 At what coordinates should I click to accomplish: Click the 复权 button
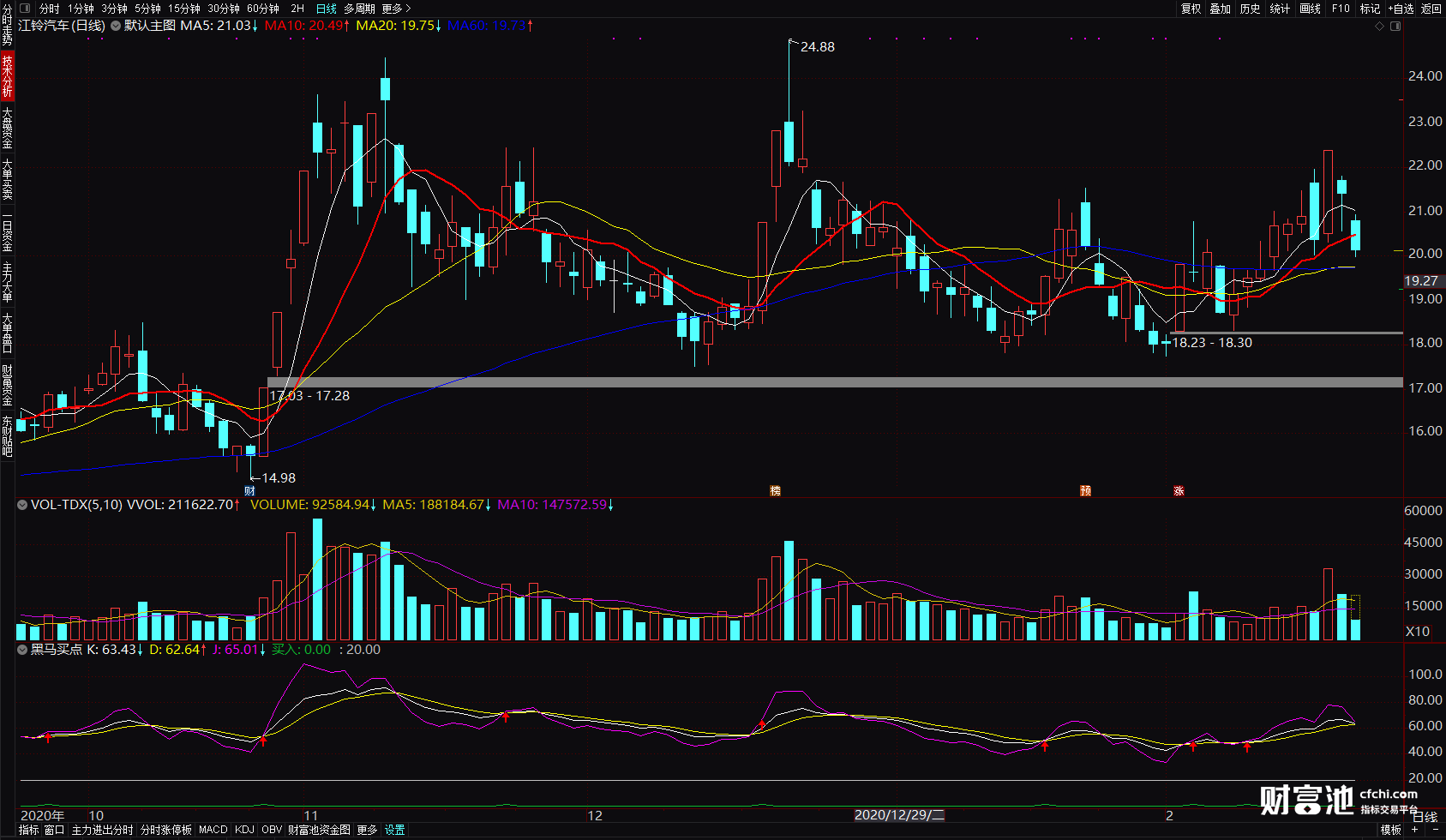1191,9
